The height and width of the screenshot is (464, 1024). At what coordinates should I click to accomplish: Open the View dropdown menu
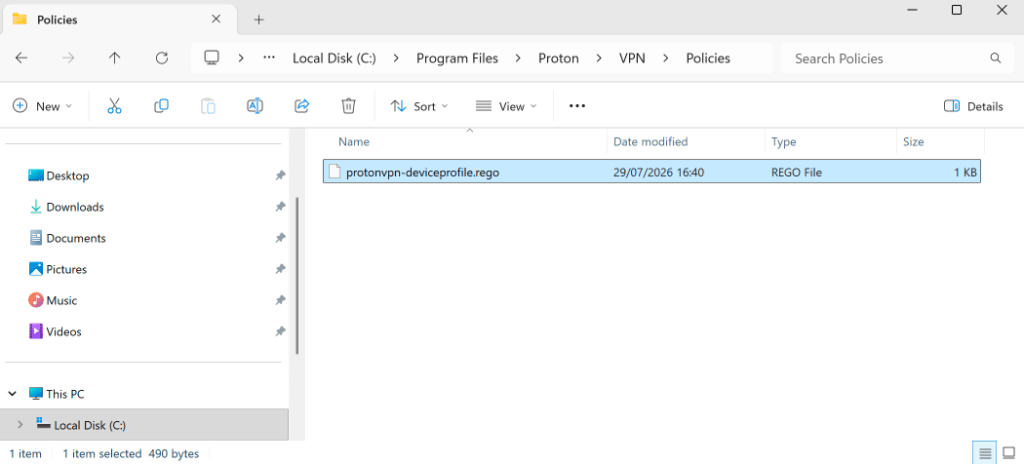(x=506, y=106)
